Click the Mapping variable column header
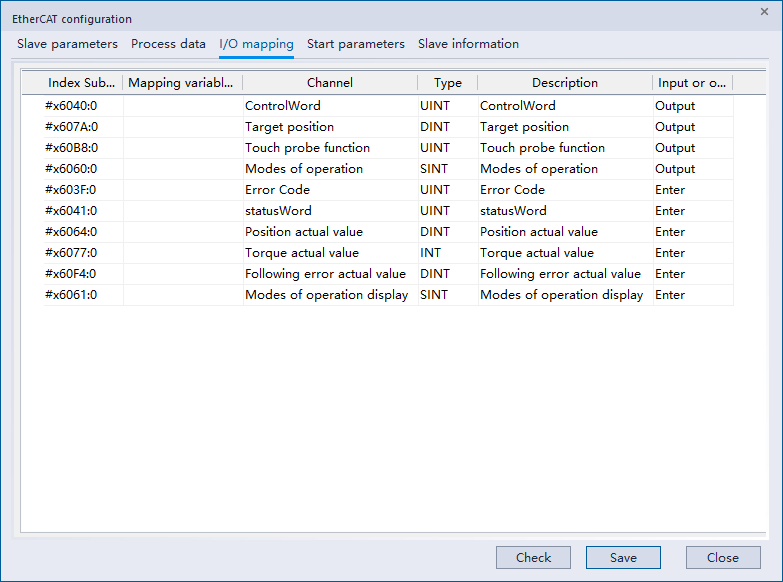Viewport: 783px width, 582px height. [182, 83]
